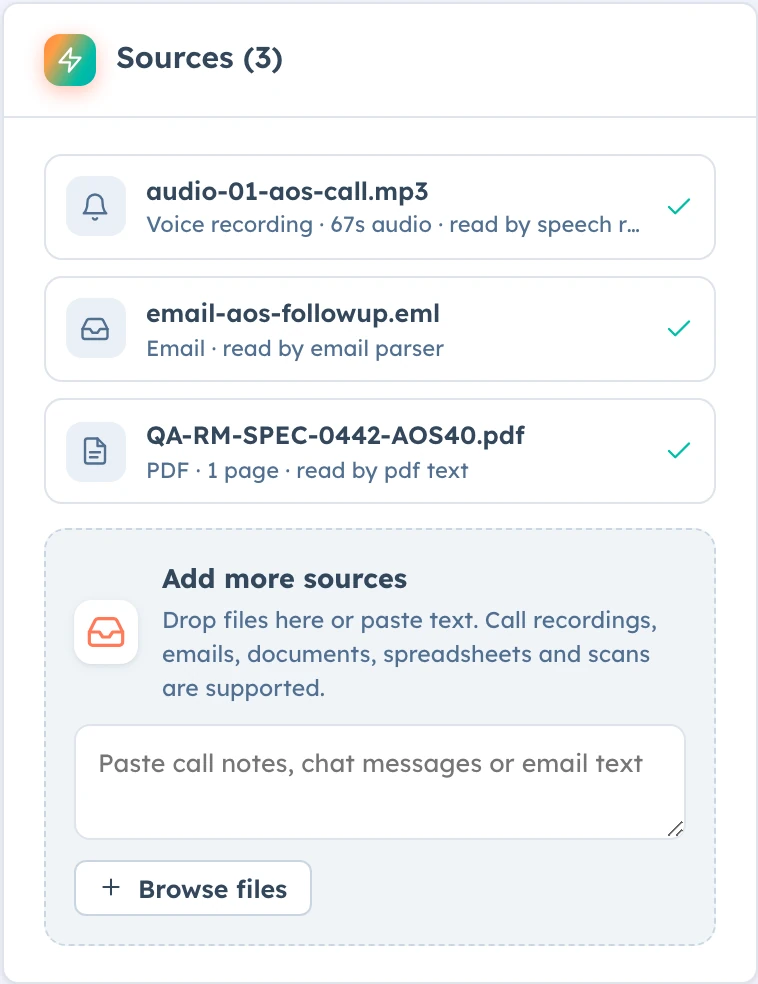This screenshot has width=758, height=984.
Task: Click the green checkmark on email-aos-followup.eml
Action: [679, 328]
